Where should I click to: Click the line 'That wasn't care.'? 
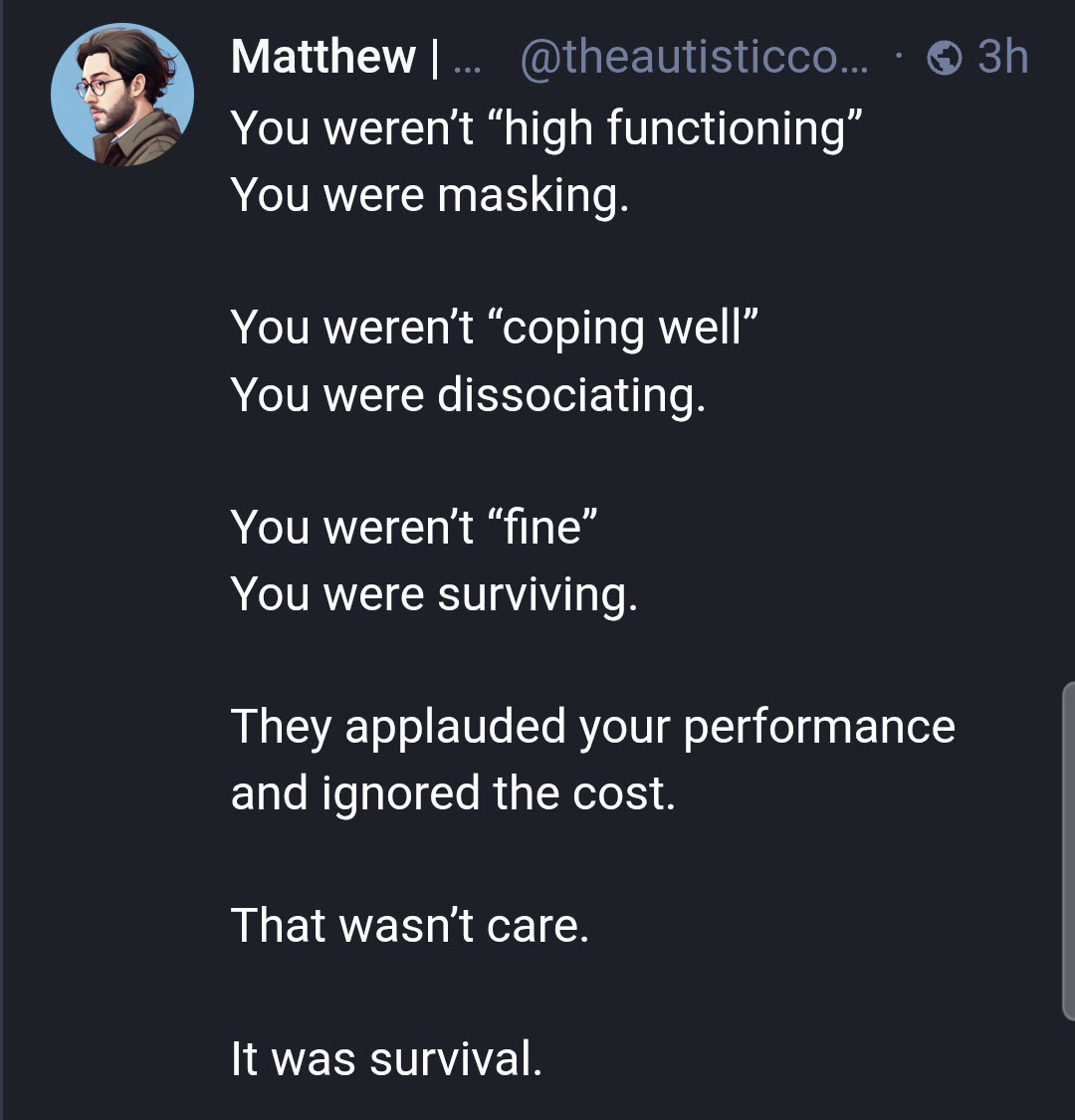click(410, 926)
